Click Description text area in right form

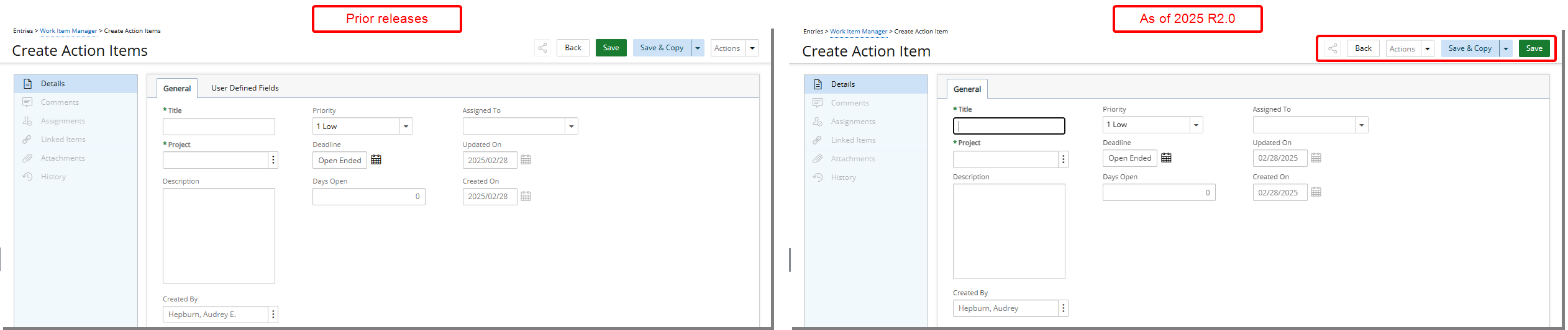tap(1009, 231)
